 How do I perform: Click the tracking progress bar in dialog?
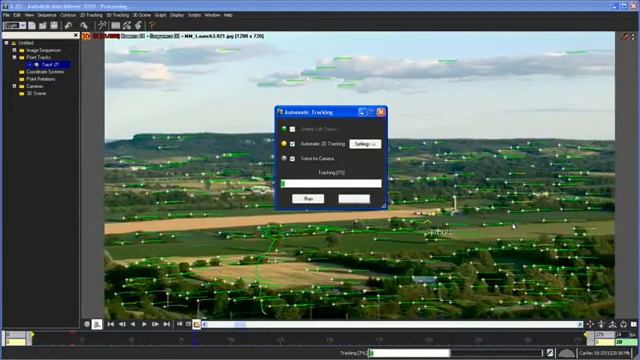[x=331, y=184]
